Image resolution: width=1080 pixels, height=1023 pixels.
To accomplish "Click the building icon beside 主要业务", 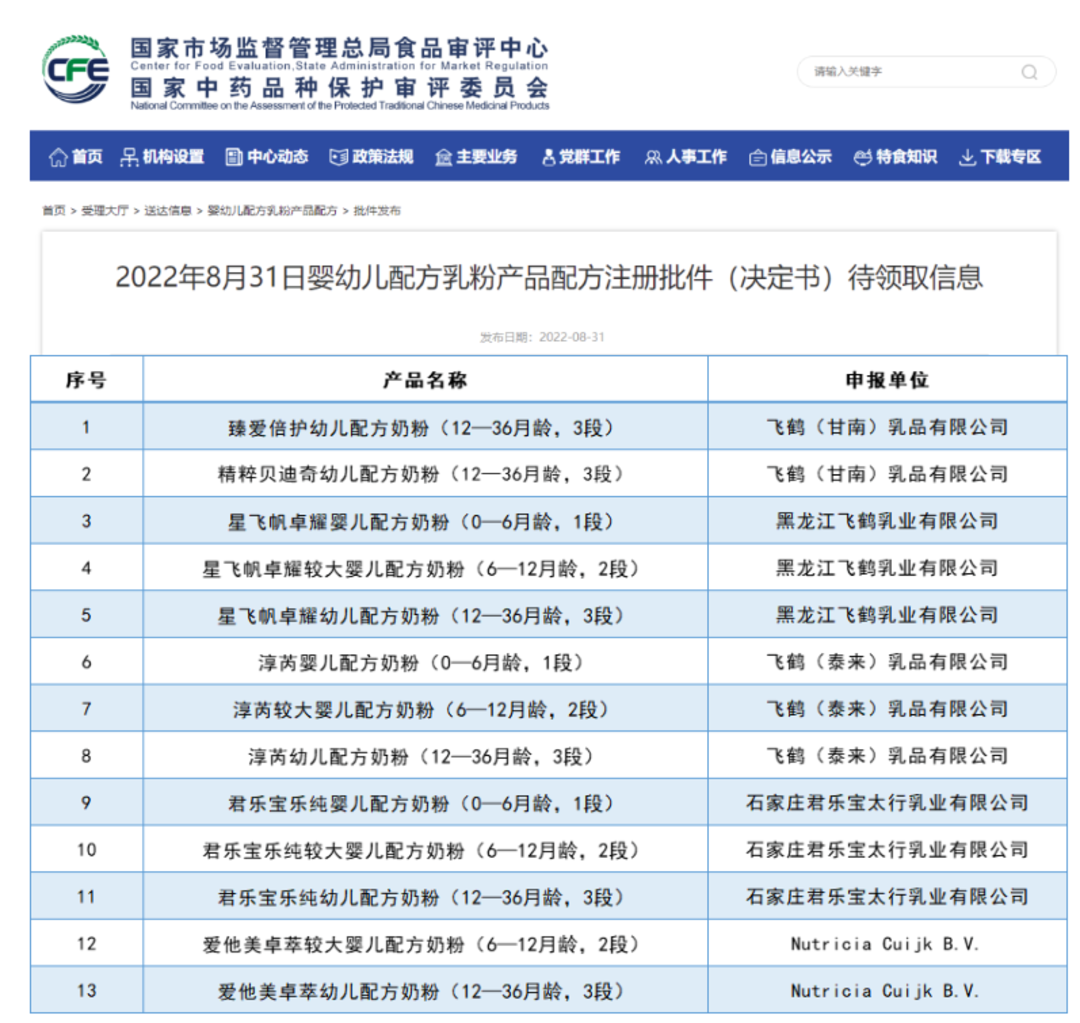I will click(x=444, y=158).
